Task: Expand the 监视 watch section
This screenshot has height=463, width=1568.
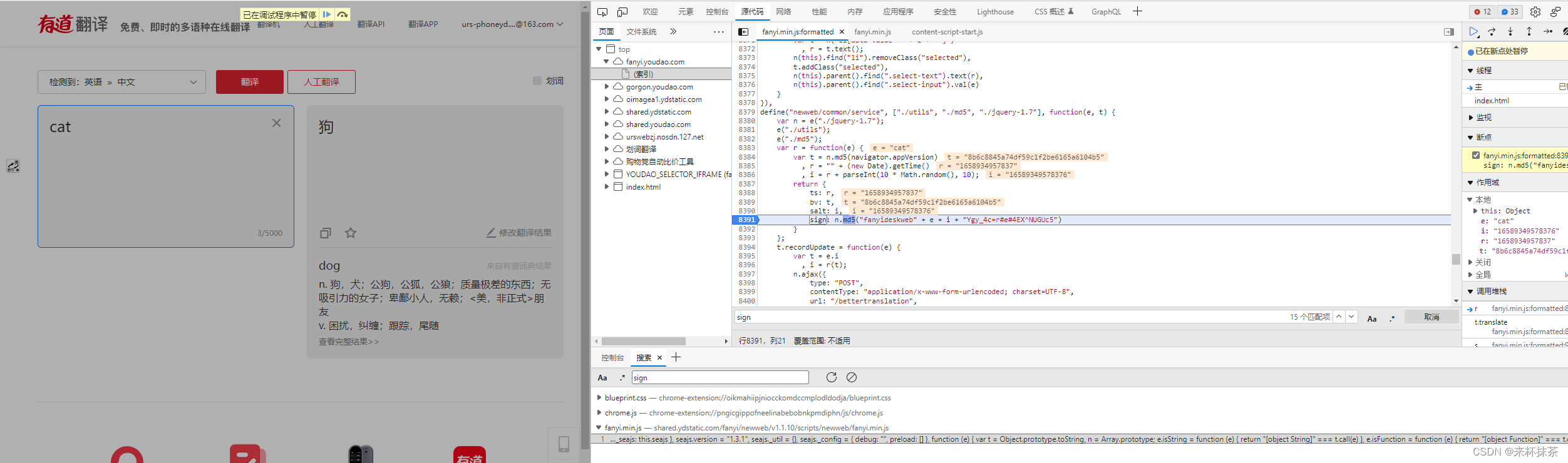Action: [1471, 117]
